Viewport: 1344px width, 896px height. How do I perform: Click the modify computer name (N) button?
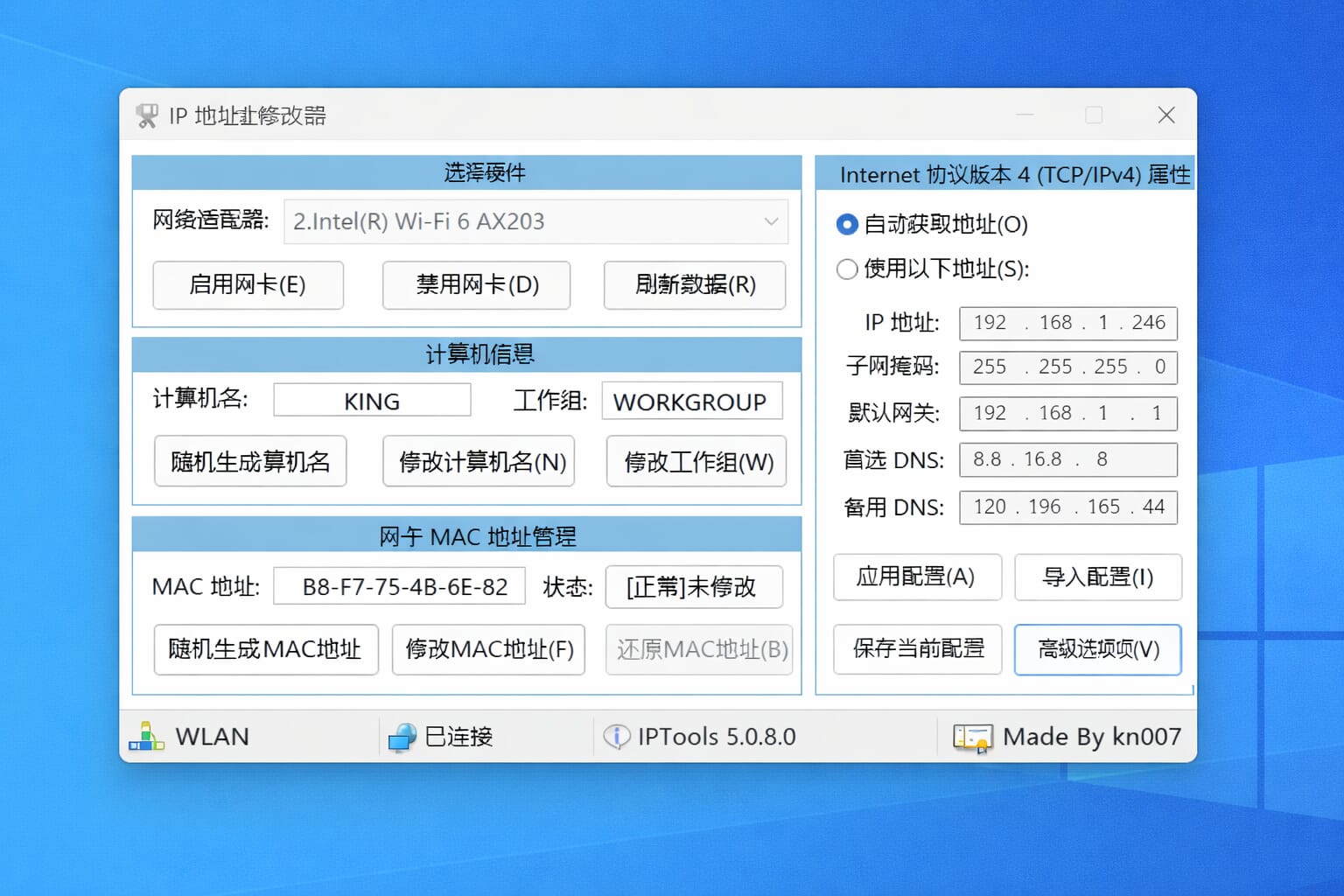[x=479, y=461]
